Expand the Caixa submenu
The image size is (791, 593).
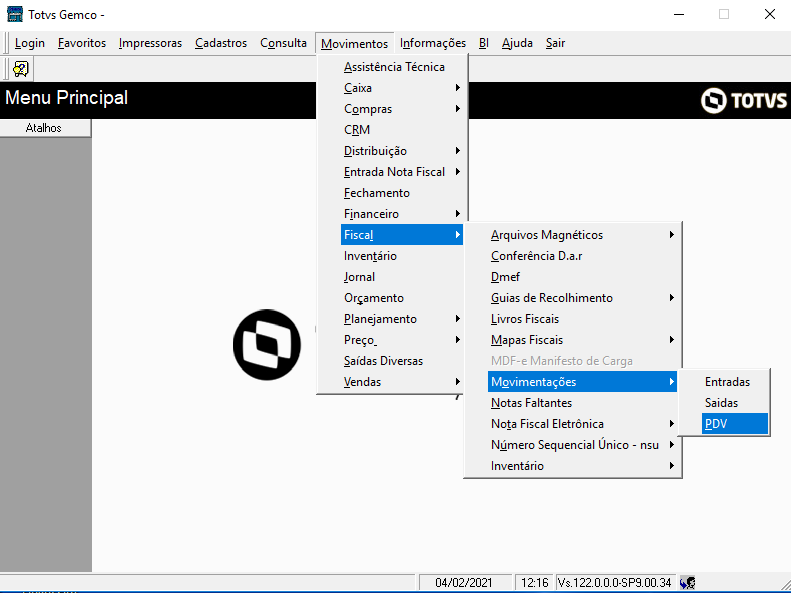(402, 88)
